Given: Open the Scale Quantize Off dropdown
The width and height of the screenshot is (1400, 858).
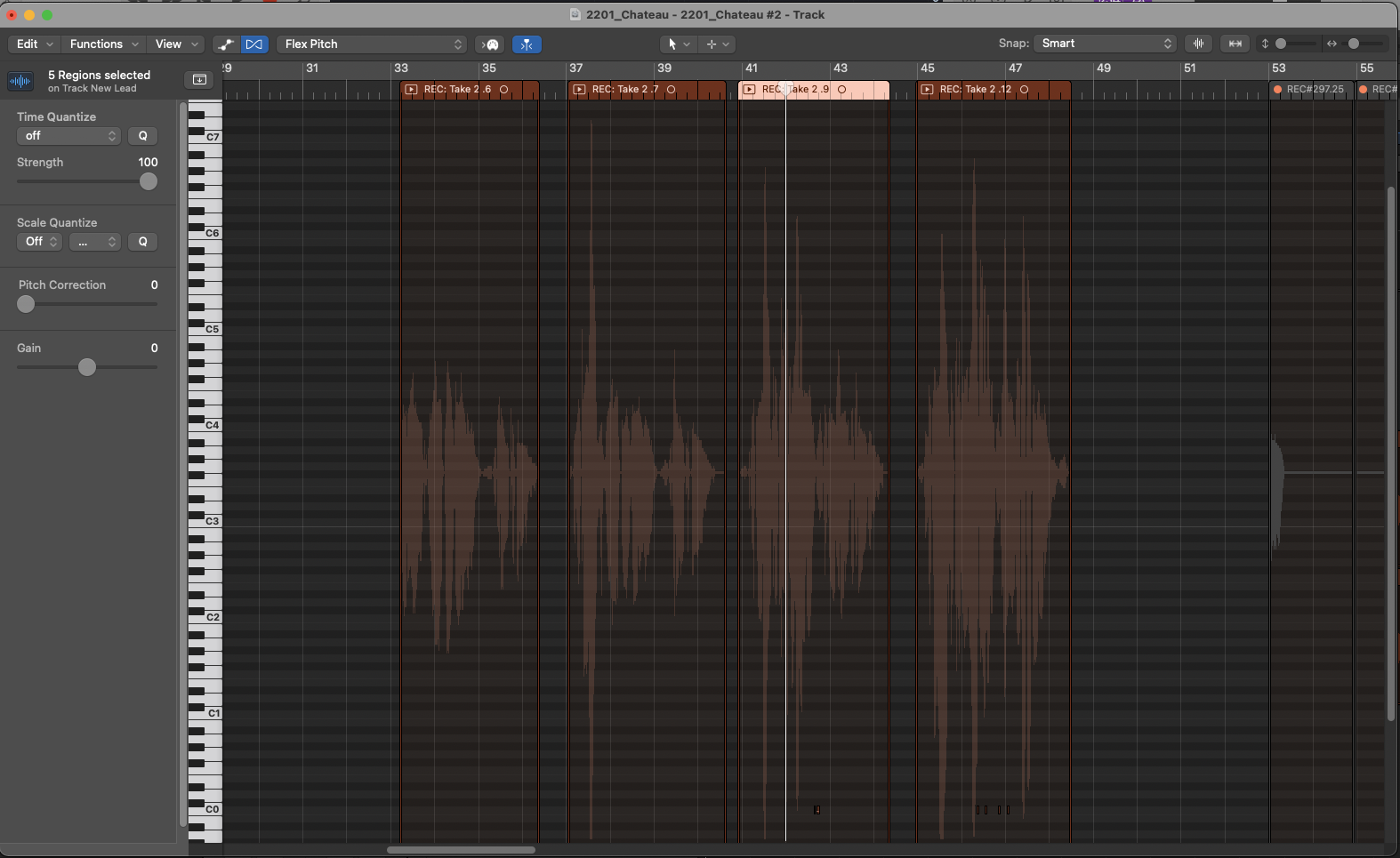Looking at the screenshot, I should [x=39, y=242].
